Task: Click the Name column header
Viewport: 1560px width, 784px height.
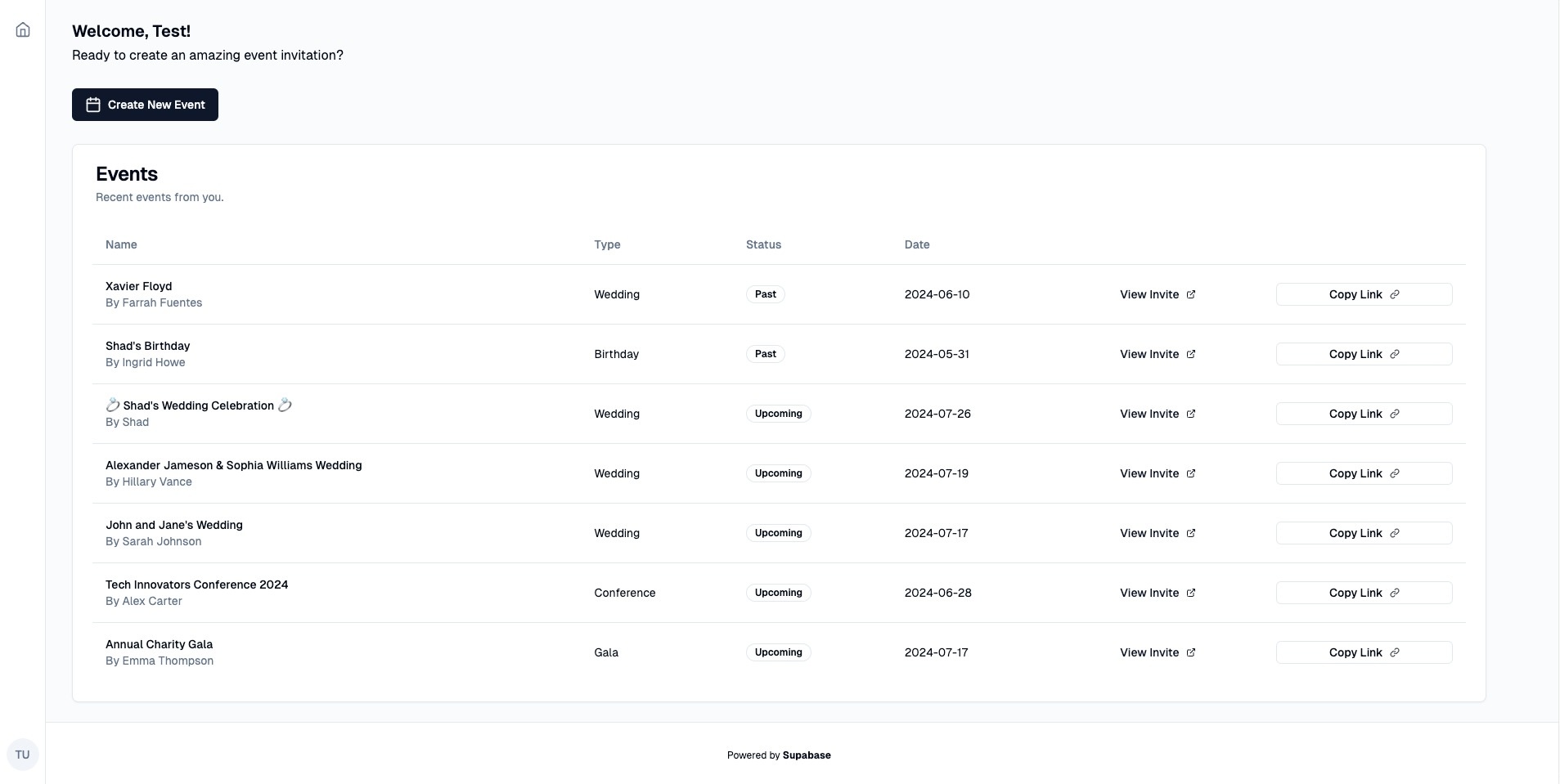Action: (x=121, y=244)
